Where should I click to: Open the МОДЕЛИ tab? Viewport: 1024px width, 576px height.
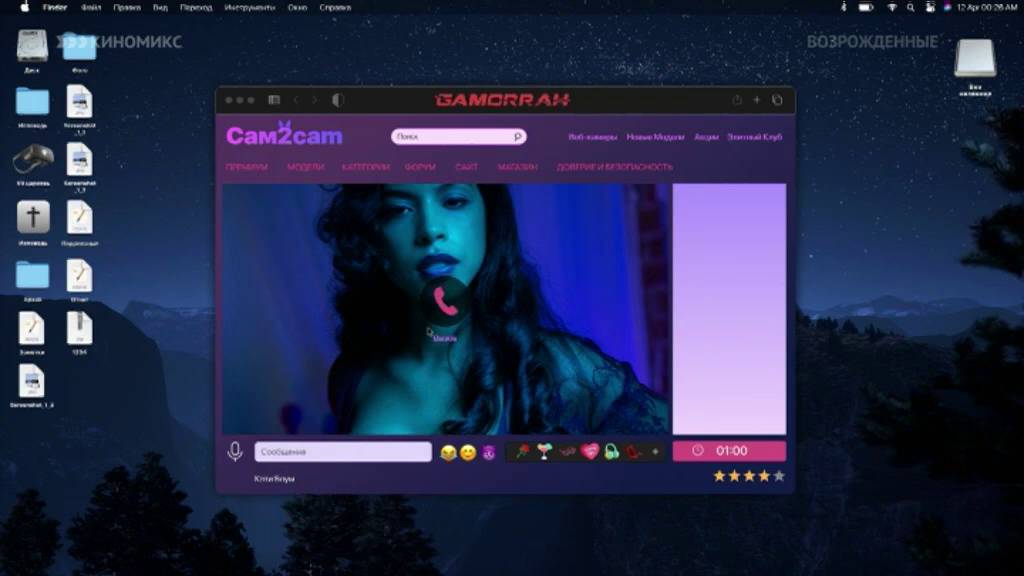(306, 167)
